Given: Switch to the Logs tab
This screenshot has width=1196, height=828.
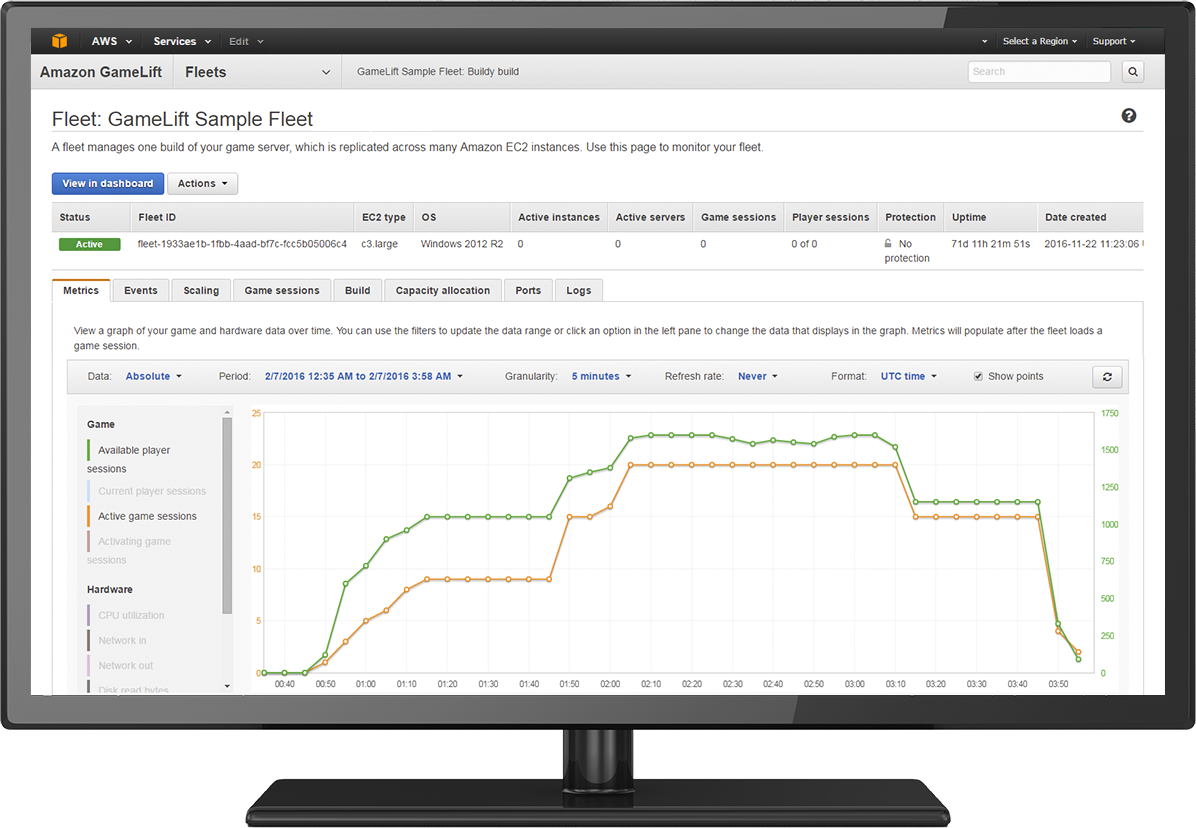Looking at the screenshot, I should coord(578,290).
